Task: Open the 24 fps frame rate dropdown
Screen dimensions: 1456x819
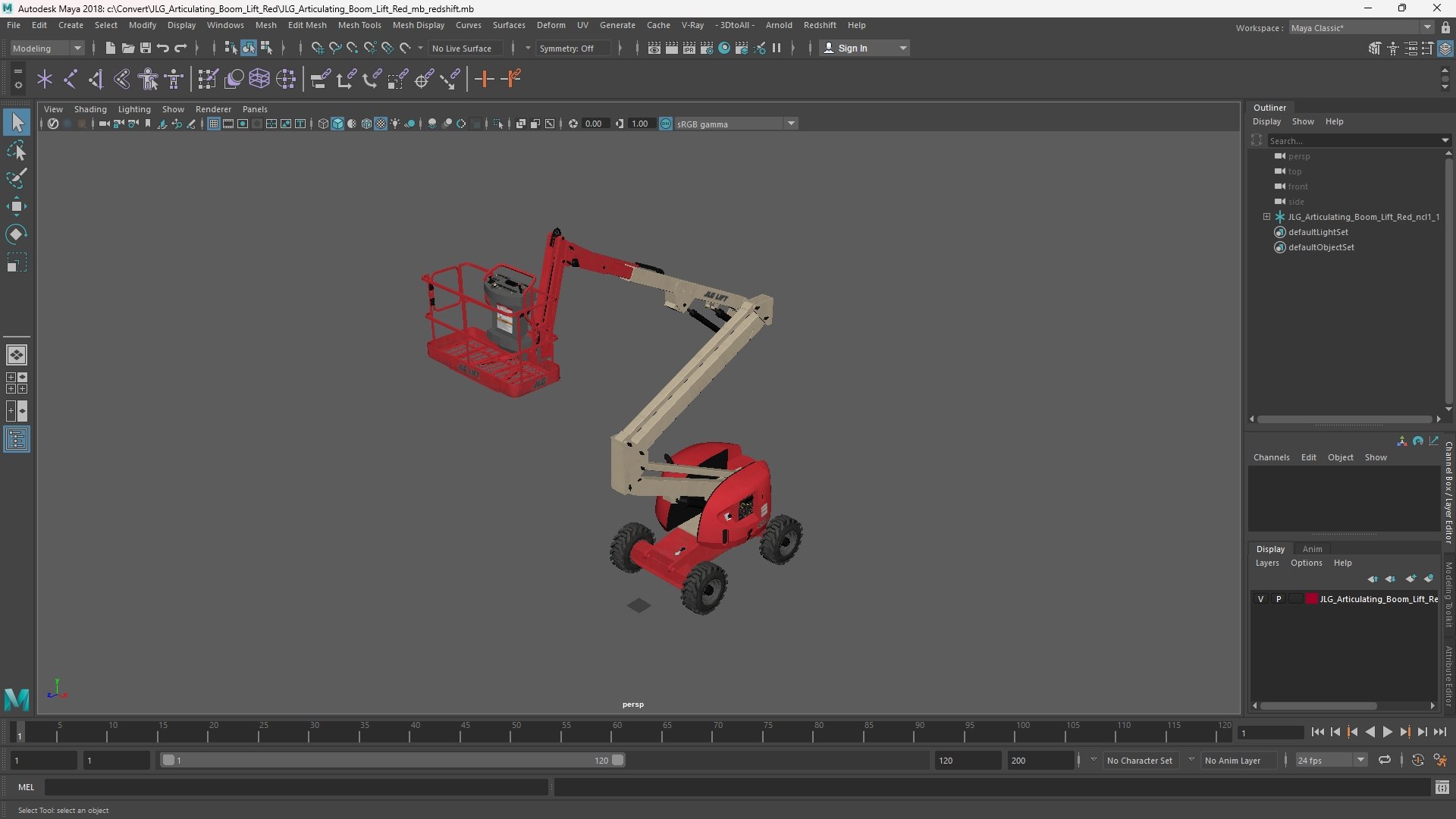Action: point(1331,760)
